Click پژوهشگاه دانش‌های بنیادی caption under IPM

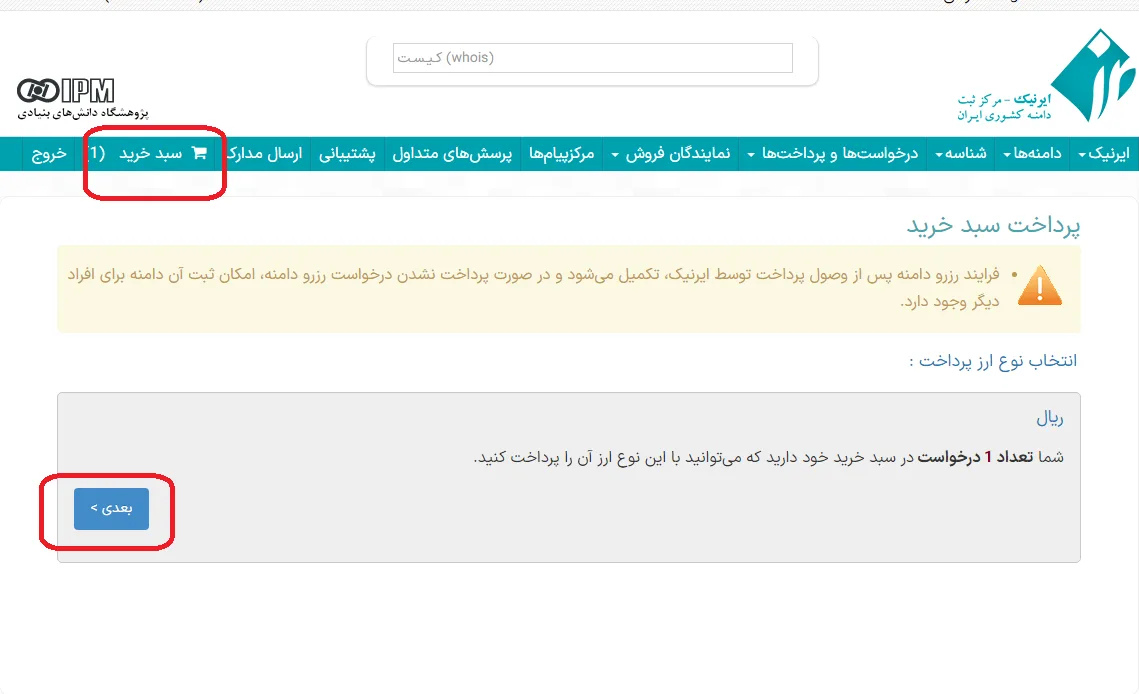pyautogui.click(x=83, y=113)
